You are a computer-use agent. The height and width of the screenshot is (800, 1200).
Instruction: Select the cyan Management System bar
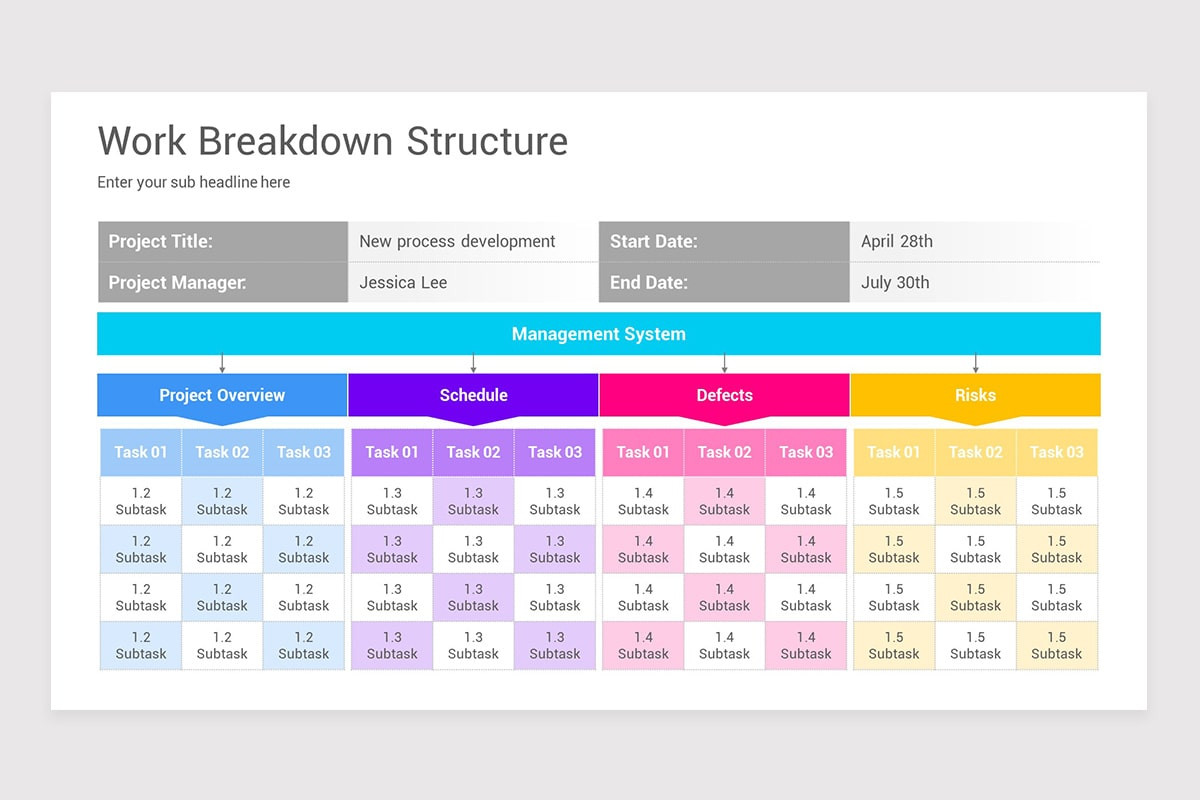598,334
